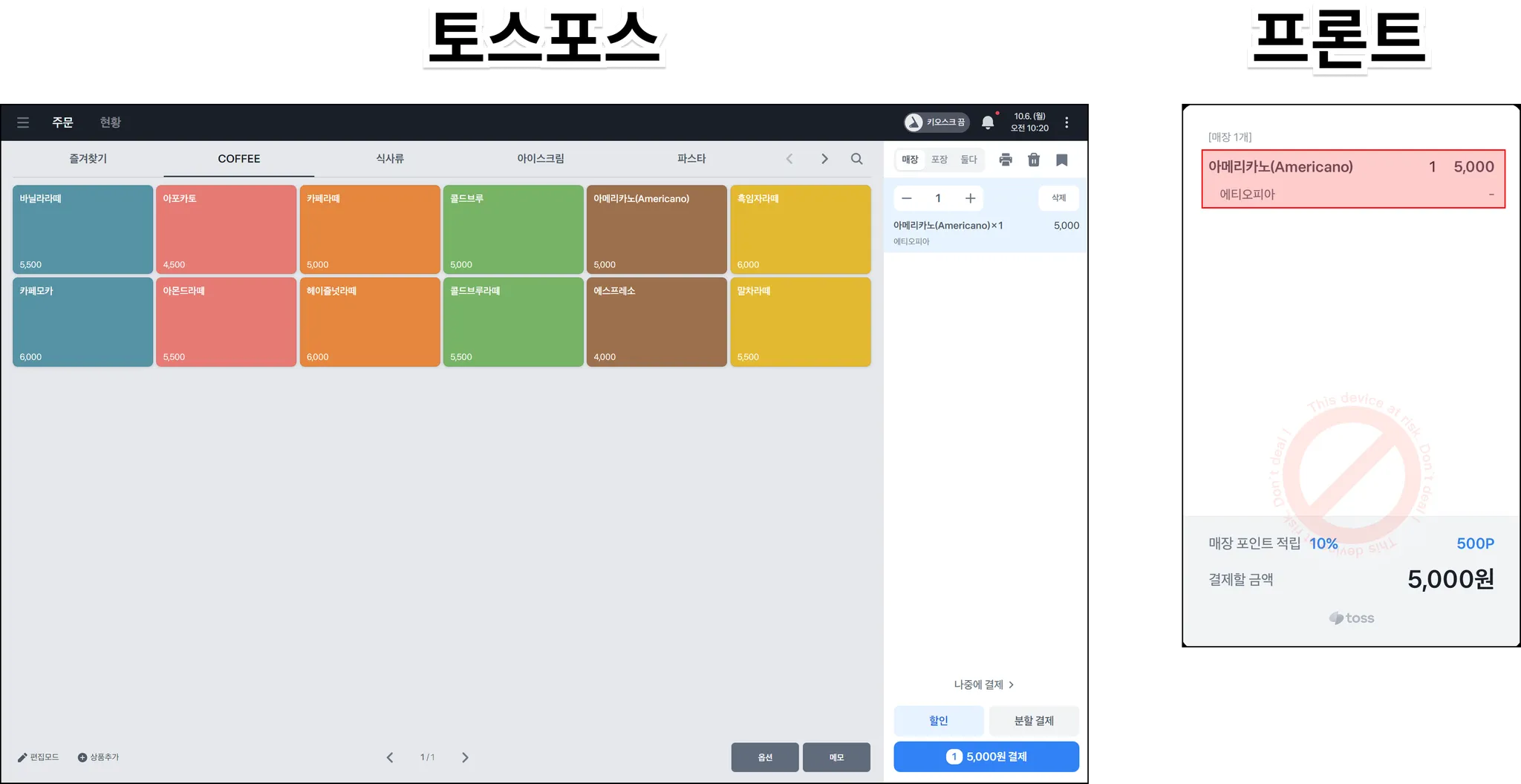Click the 옵션 options button

tap(765, 757)
